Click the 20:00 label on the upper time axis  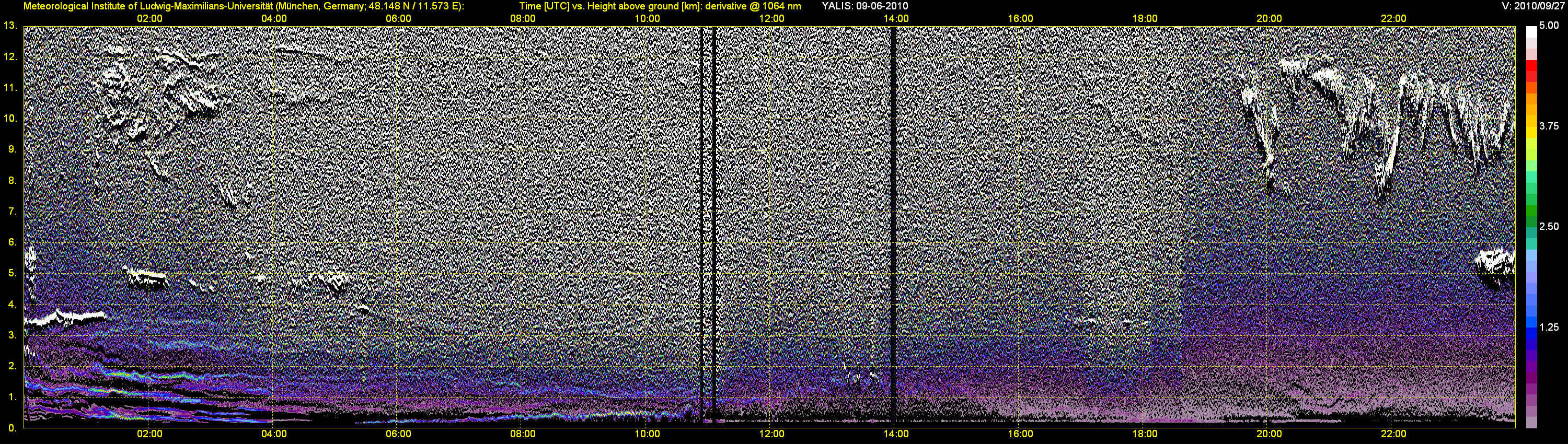[x=1269, y=18]
